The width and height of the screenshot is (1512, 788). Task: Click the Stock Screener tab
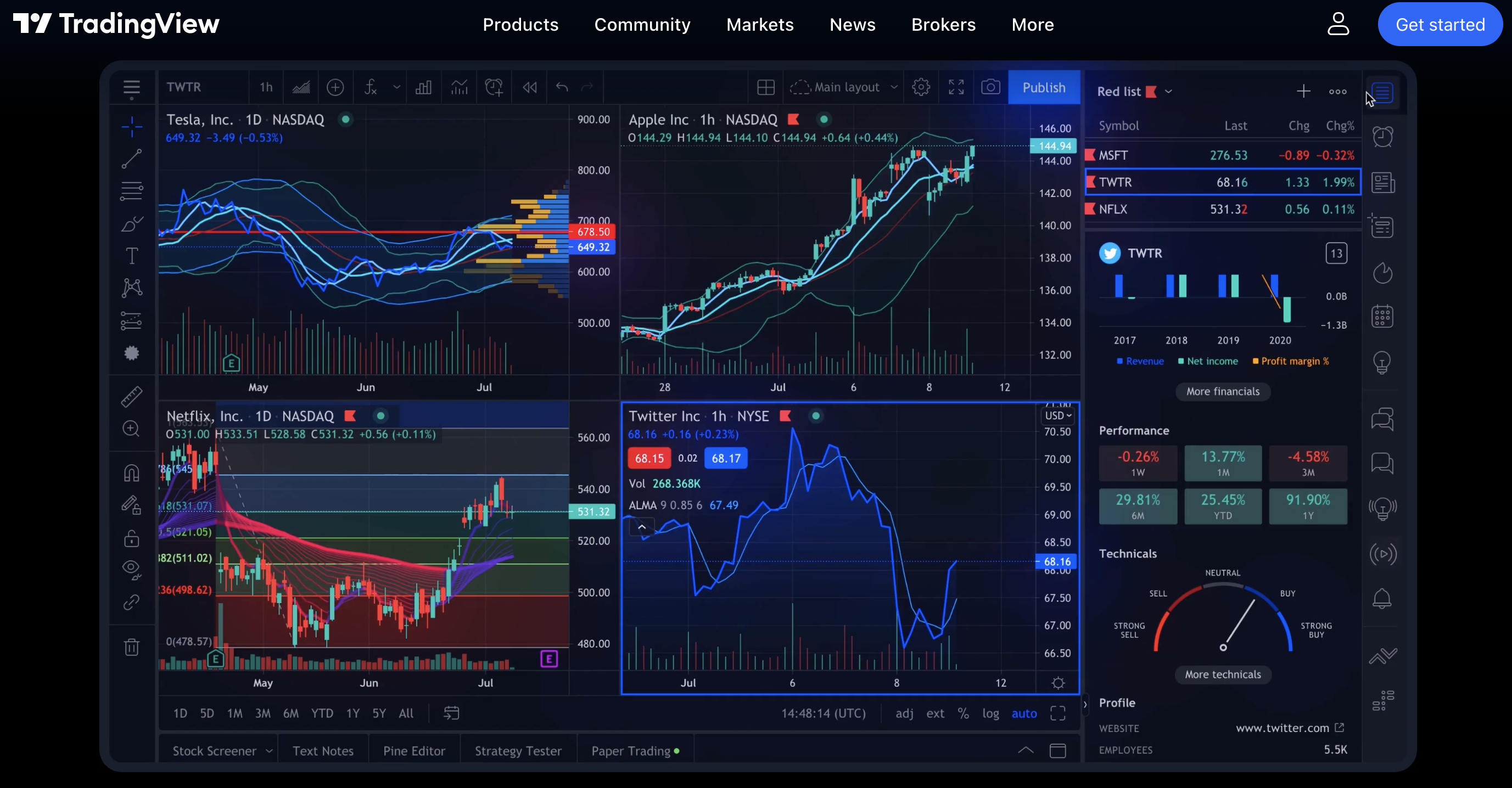214,751
